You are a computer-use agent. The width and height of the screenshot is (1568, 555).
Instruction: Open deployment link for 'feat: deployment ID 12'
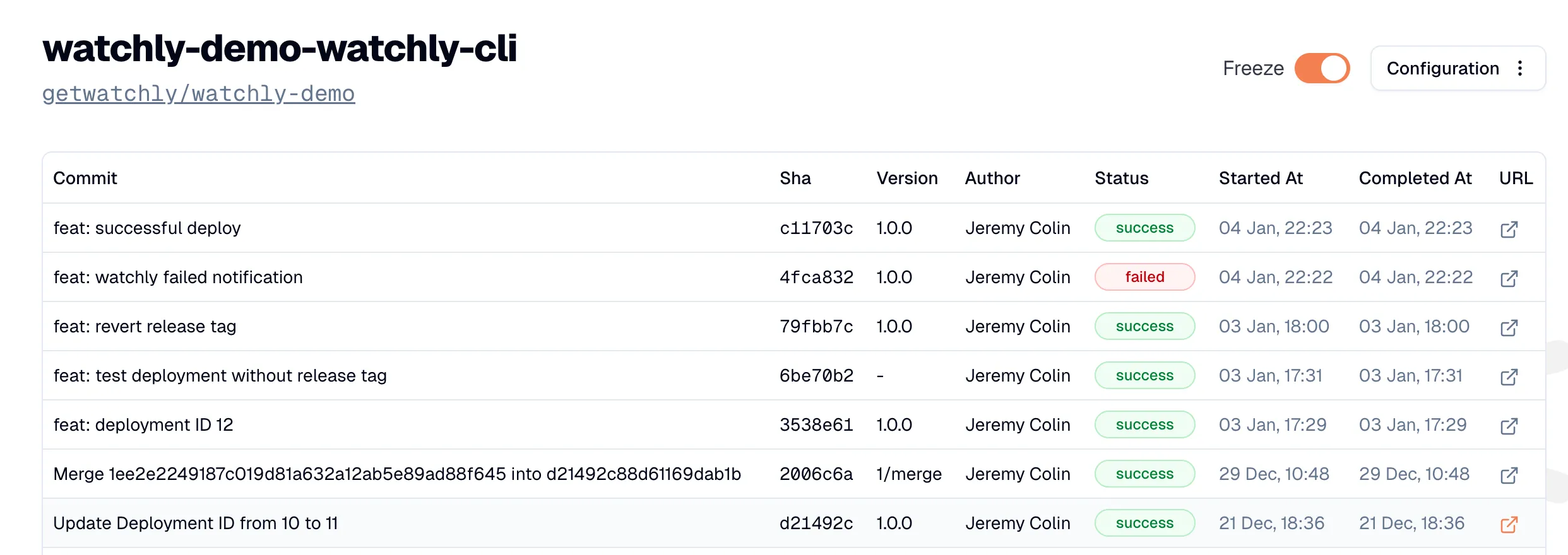1509,426
